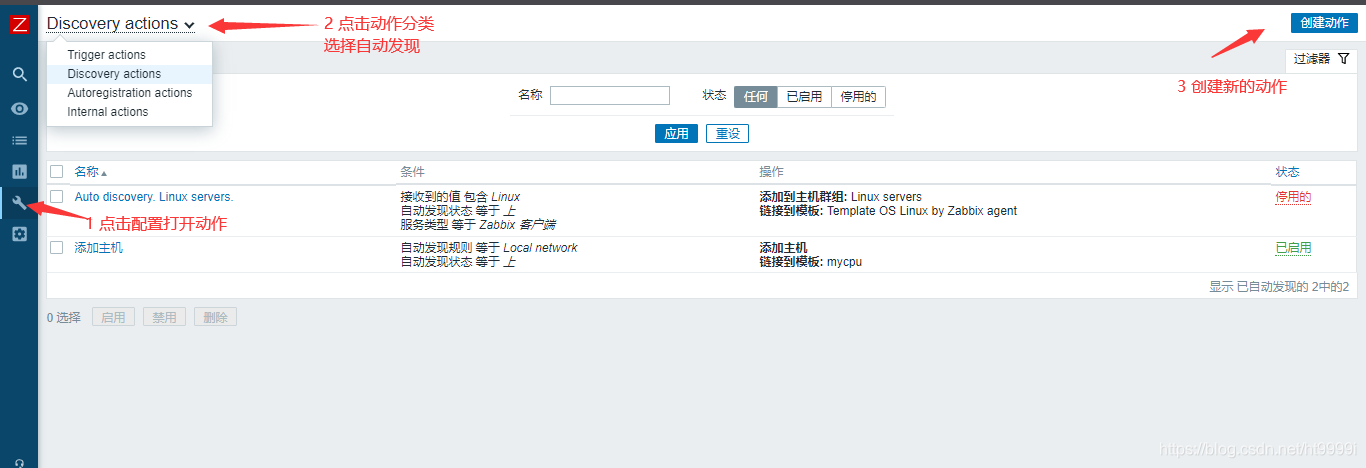Viewport: 1366px width, 468px height.
Task: Check the Auto discovery. Linux servers. row
Action: coord(57,196)
